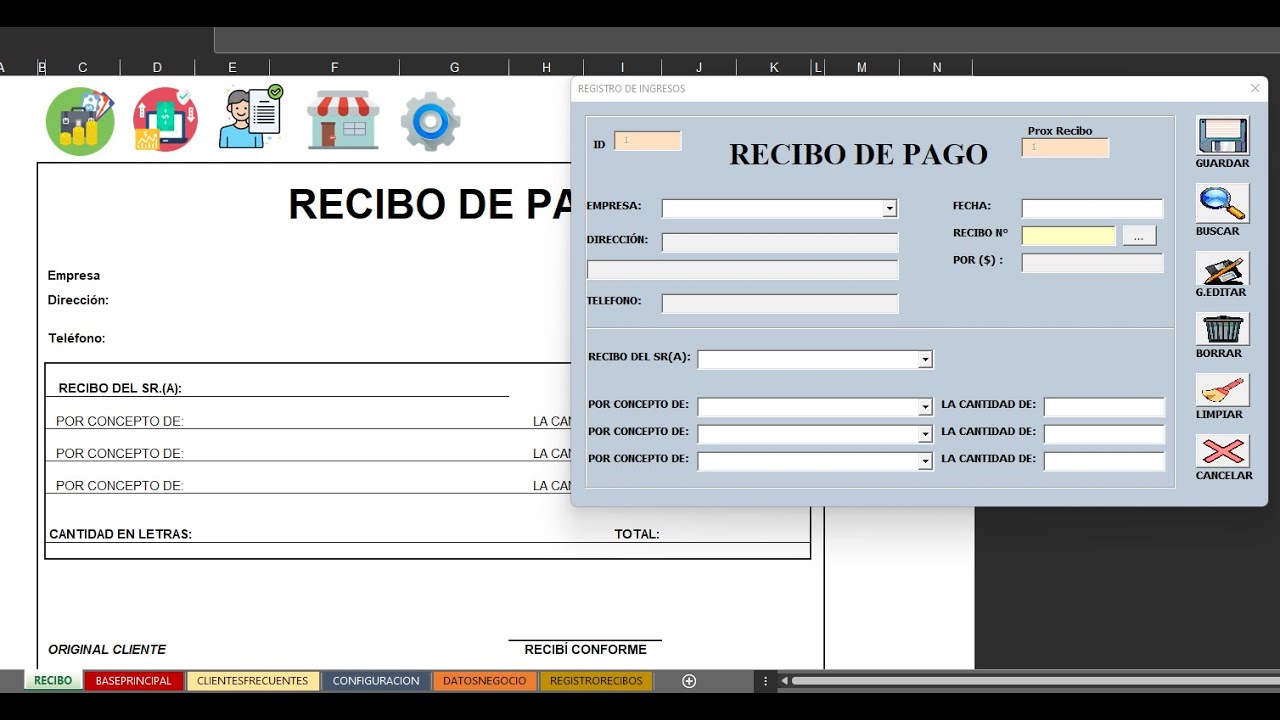Click the dialog's RECIBO DE PAGO heading
The image size is (1280, 720).
tap(858, 154)
